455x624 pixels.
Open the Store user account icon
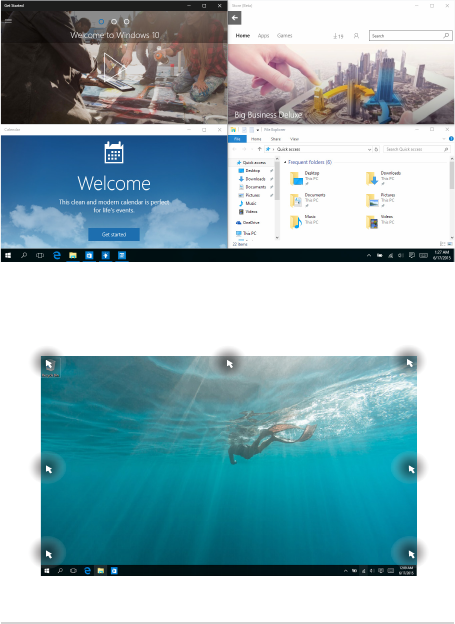coord(356,36)
